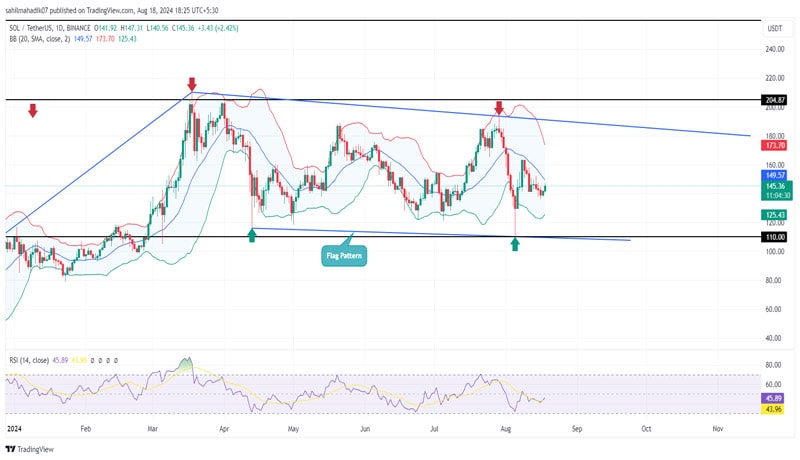This screenshot has height=460, width=800.
Task: Click the purple 45.89 RSI value tag
Action: pos(773,398)
